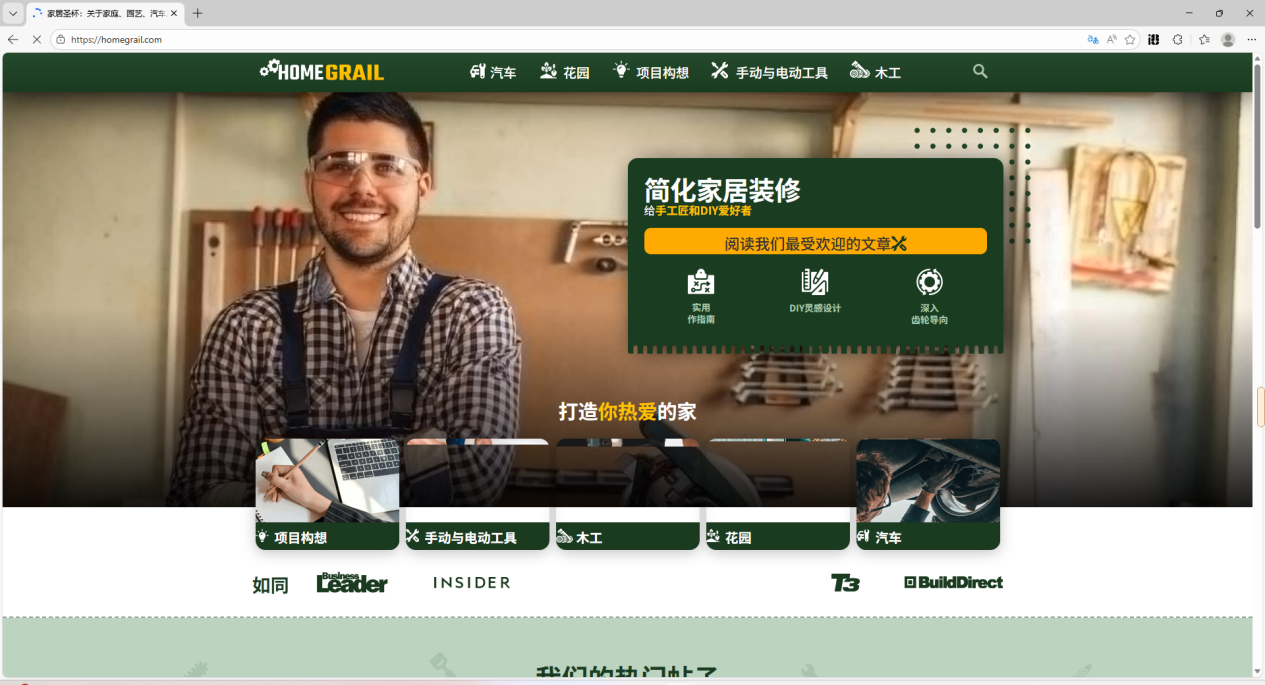Viewport: 1265px width, 685px height.
Task: Open the 花园 menu in the top navigation
Action: point(564,72)
